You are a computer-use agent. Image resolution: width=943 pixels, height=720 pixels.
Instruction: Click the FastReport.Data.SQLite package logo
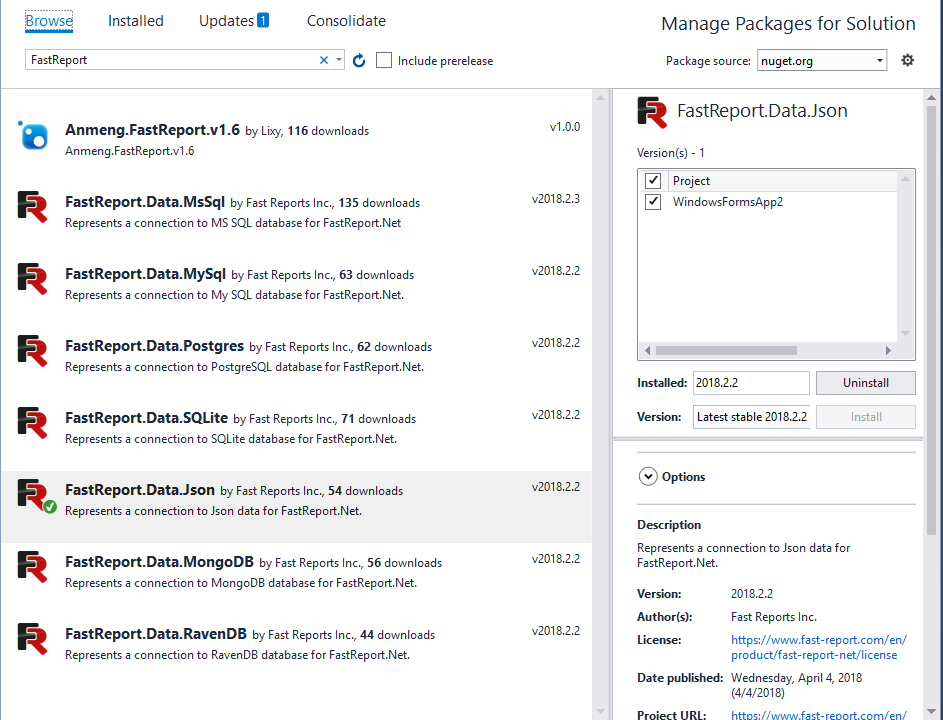pos(32,422)
